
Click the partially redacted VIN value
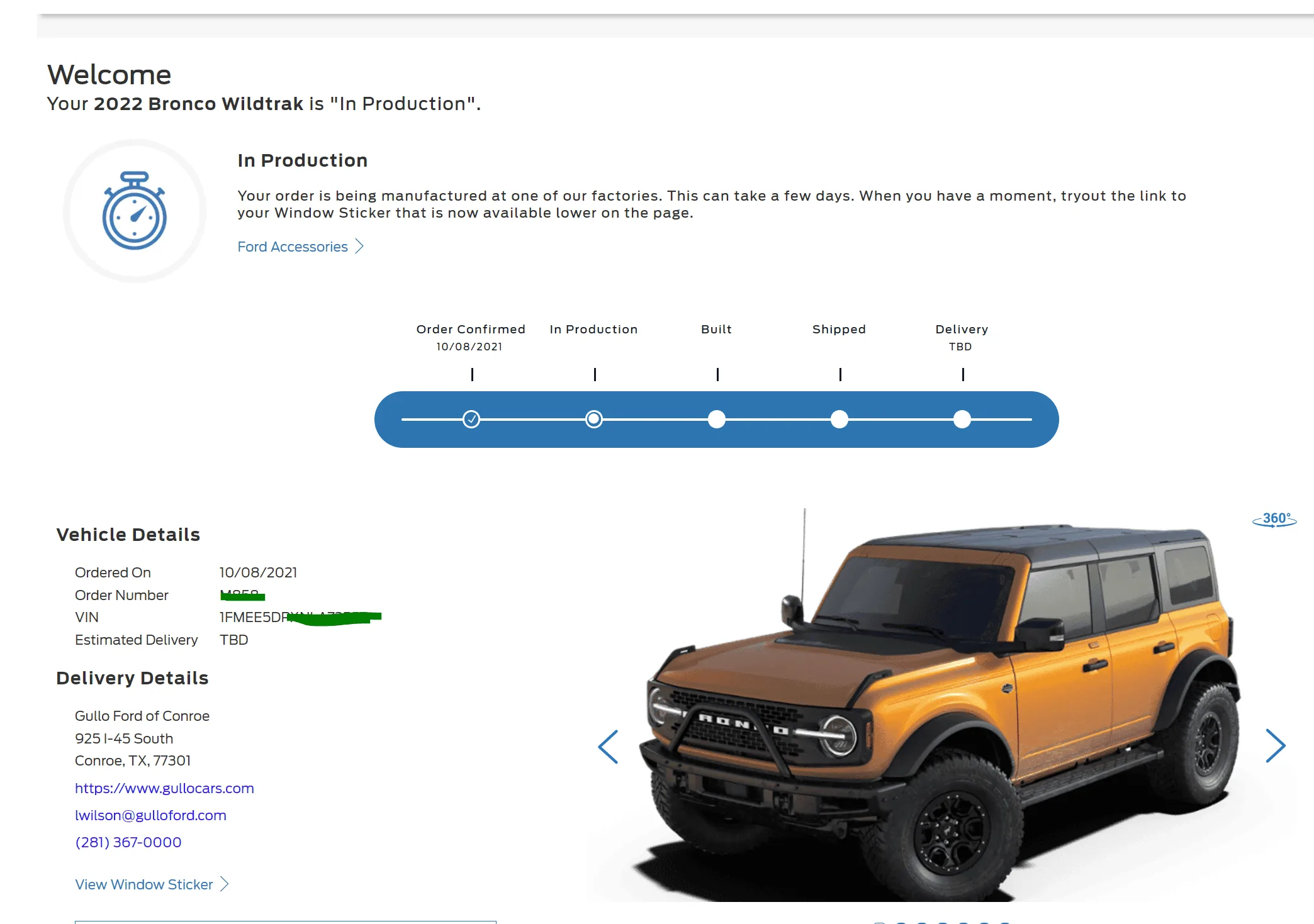[x=300, y=617]
